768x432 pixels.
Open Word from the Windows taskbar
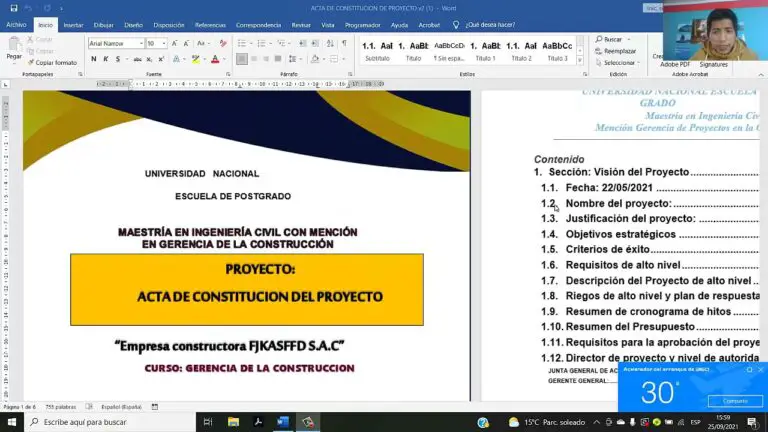coord(283,422)
